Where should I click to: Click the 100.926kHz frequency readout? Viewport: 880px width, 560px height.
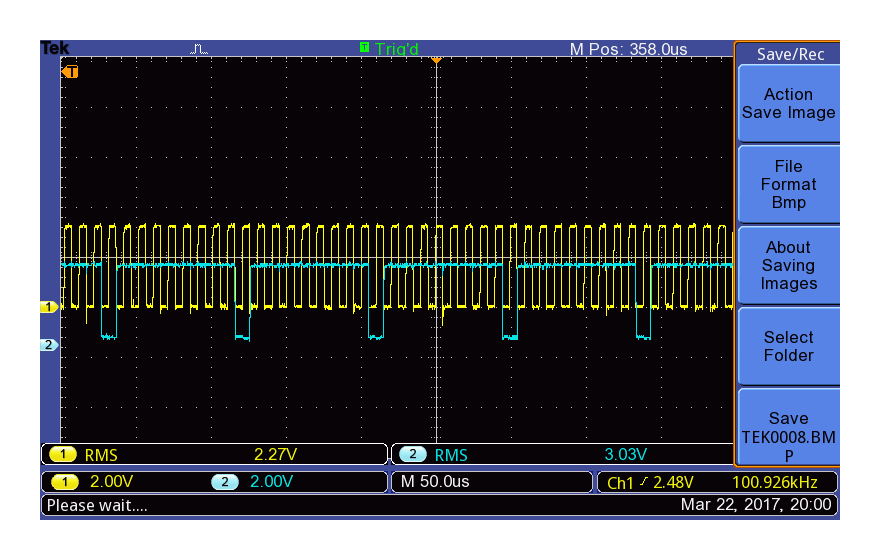point(774,482)
